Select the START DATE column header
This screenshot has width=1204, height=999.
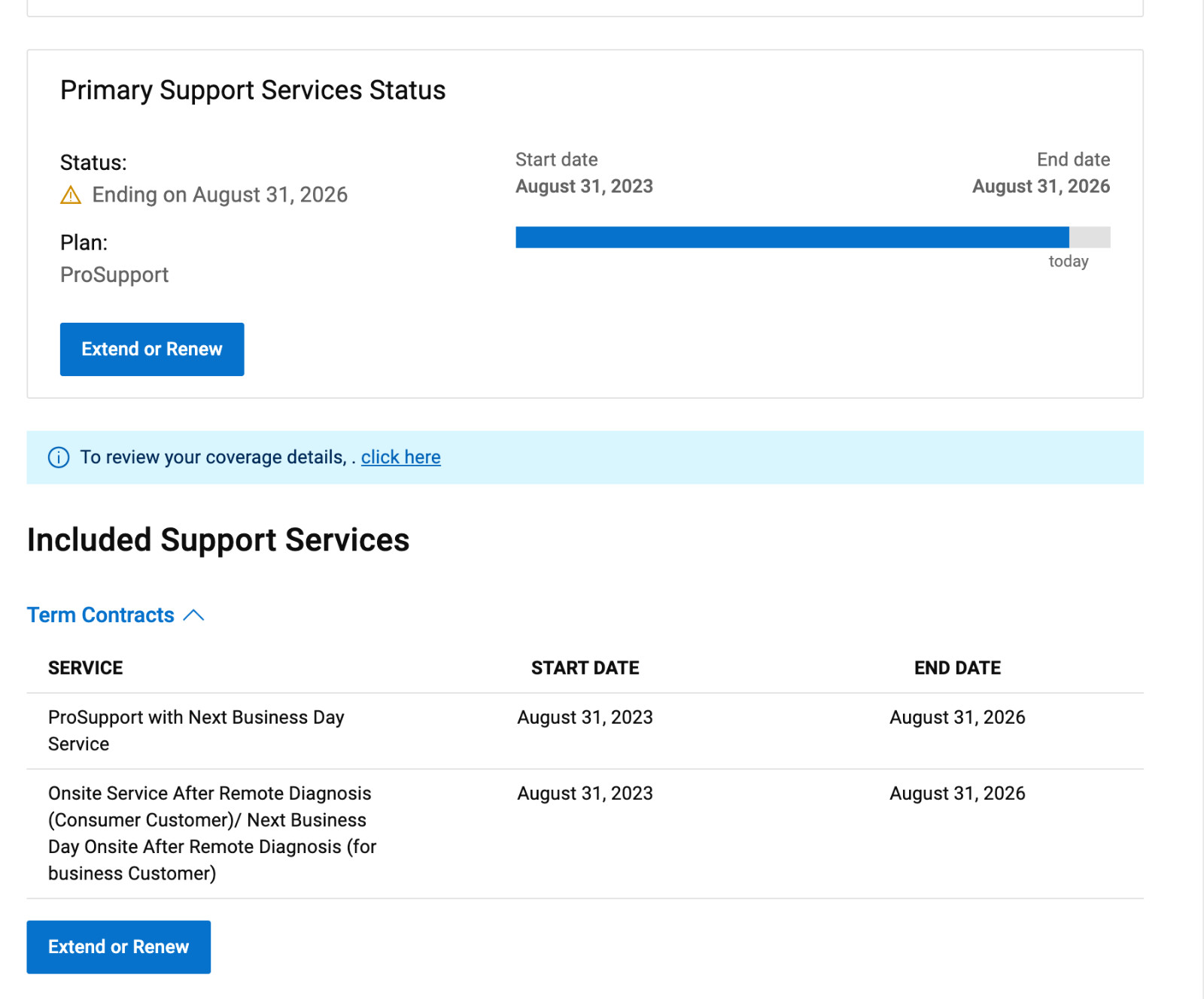point(585,668)
